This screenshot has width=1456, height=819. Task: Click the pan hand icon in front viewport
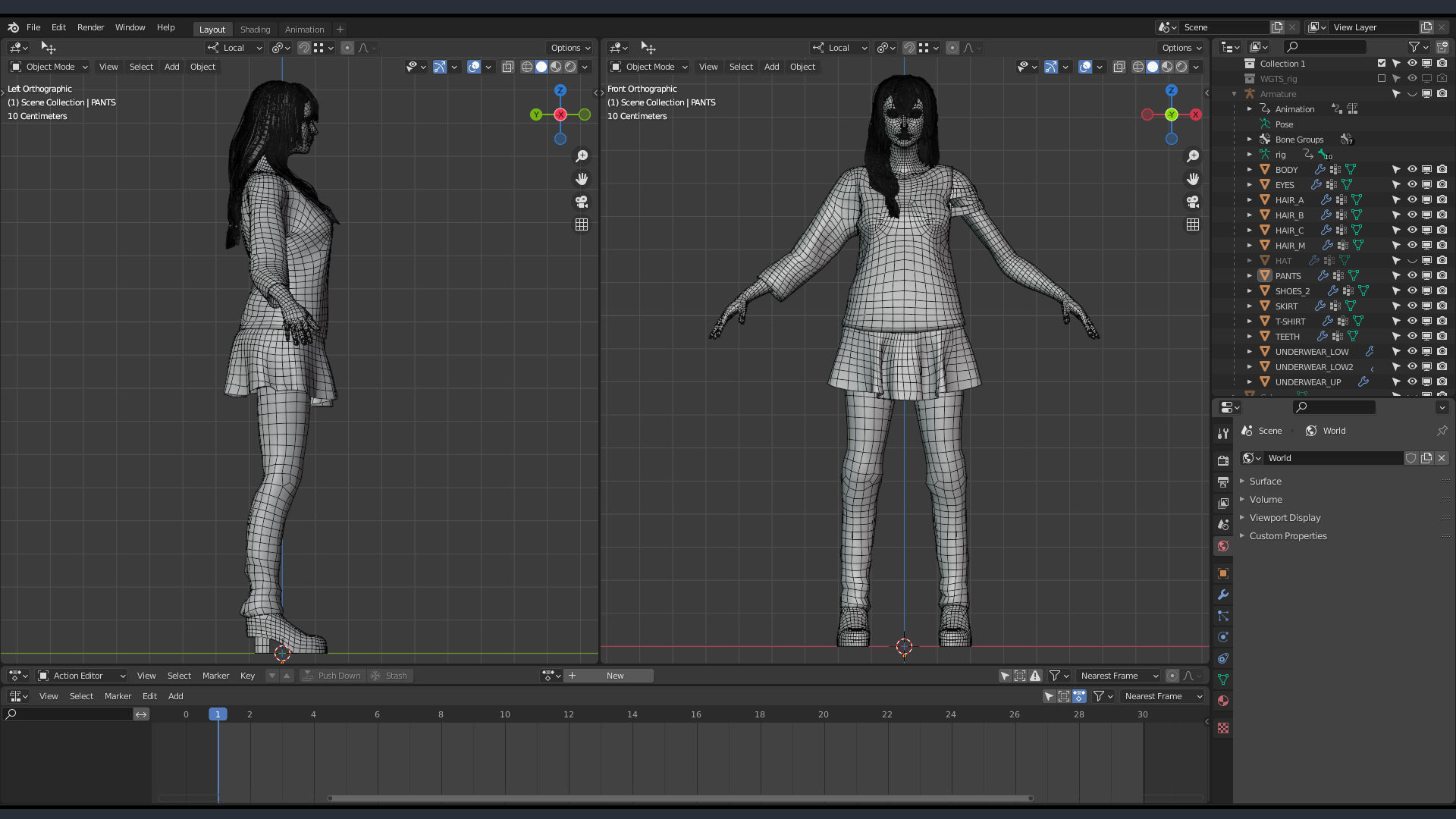click(1193, 179)
